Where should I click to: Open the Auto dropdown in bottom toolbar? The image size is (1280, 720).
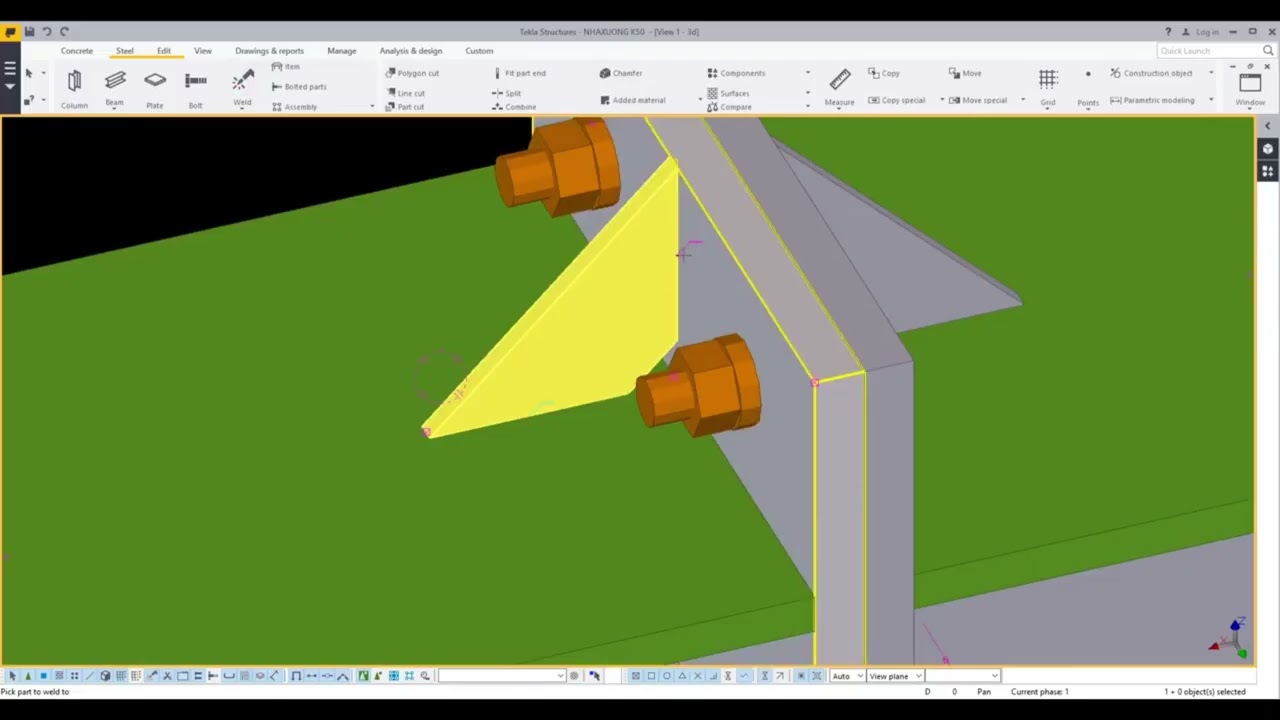tap(847, 676)
